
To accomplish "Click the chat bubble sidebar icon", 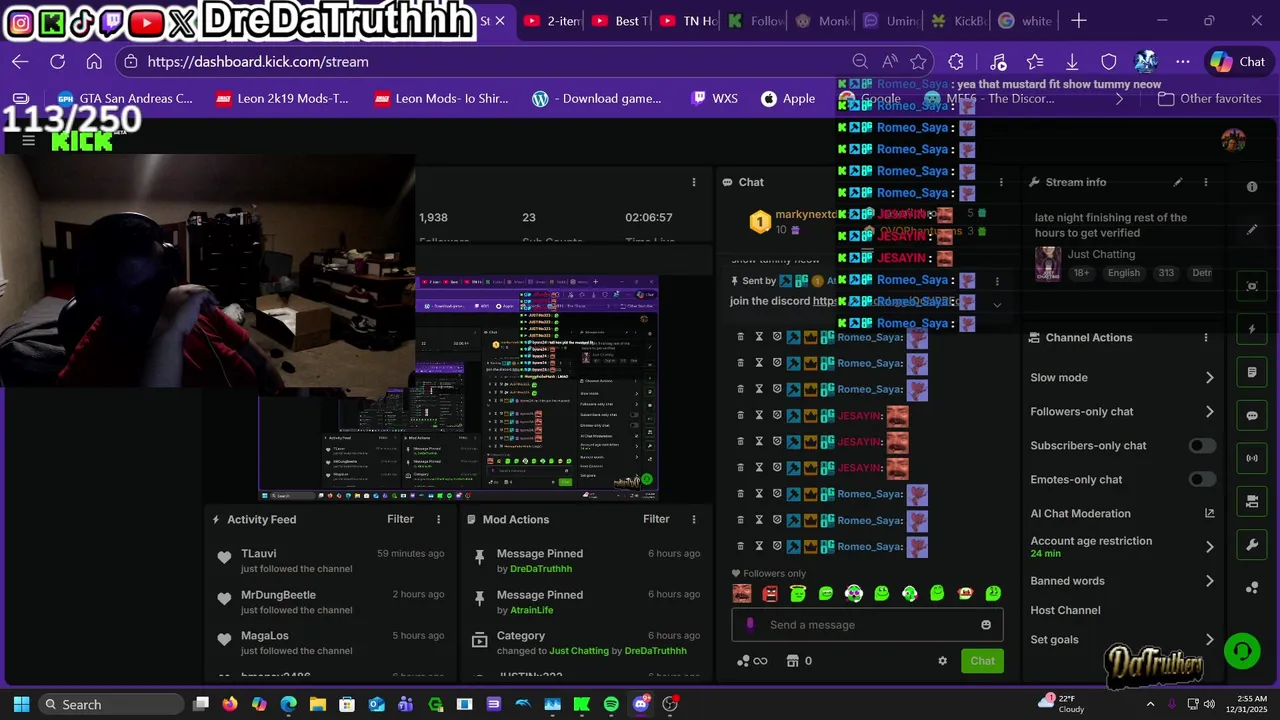I will click(x=1252, y=415).
